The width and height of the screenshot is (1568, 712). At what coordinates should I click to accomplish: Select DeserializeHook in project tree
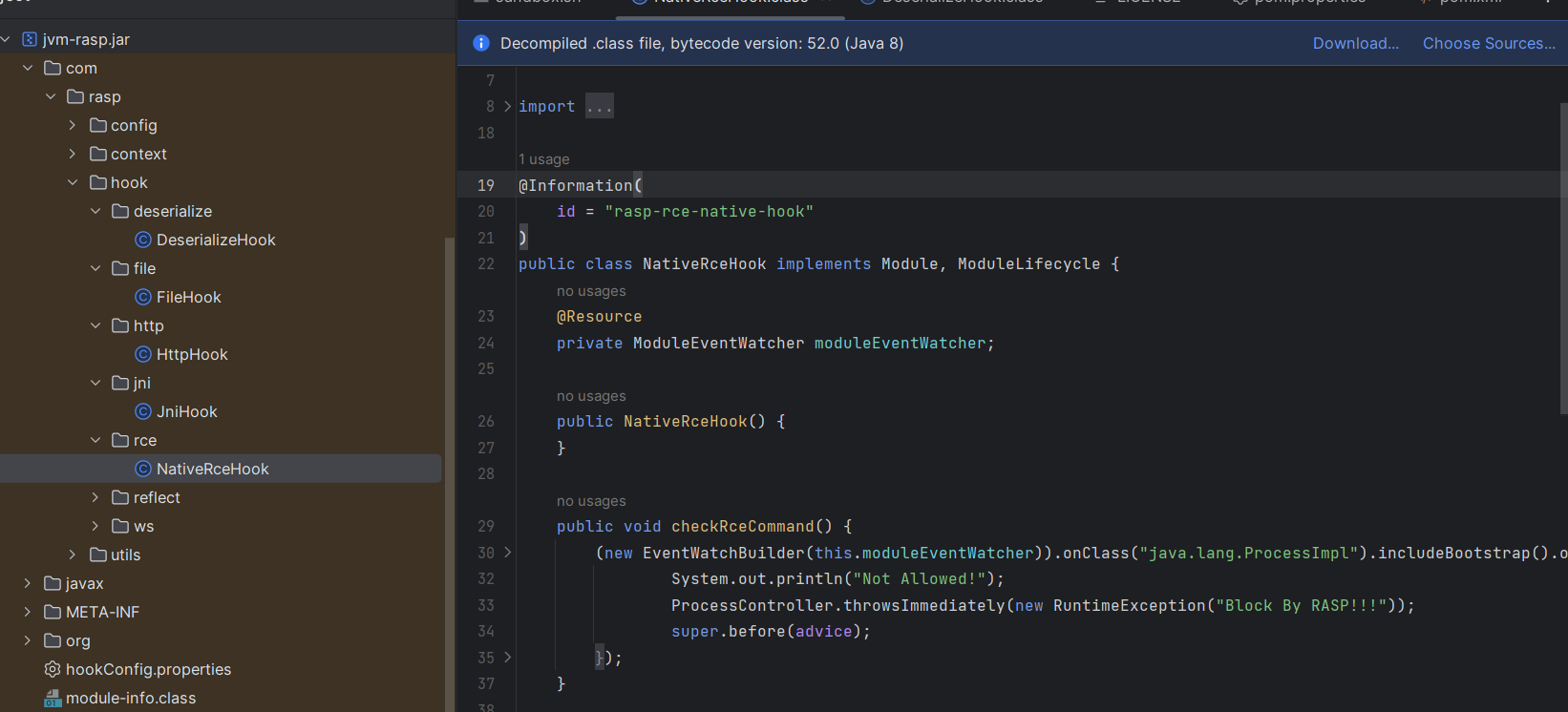(221, 240)
